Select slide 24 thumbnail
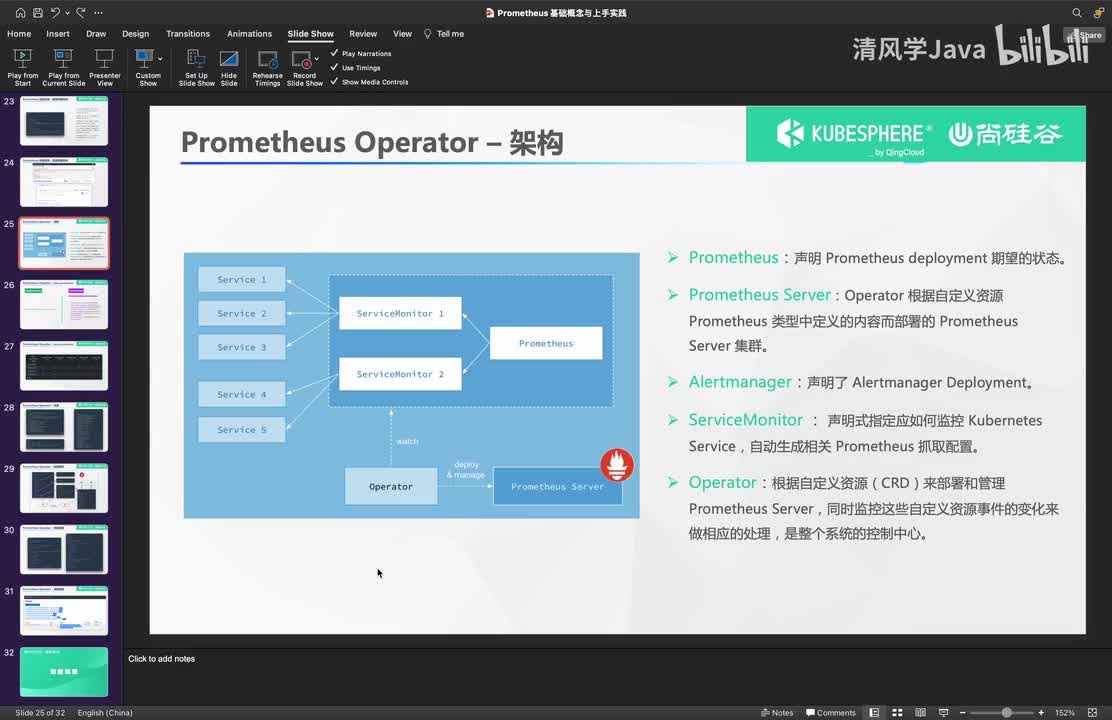The height and width of the screenshot is (720, 1112). click(x=64, y=182)
